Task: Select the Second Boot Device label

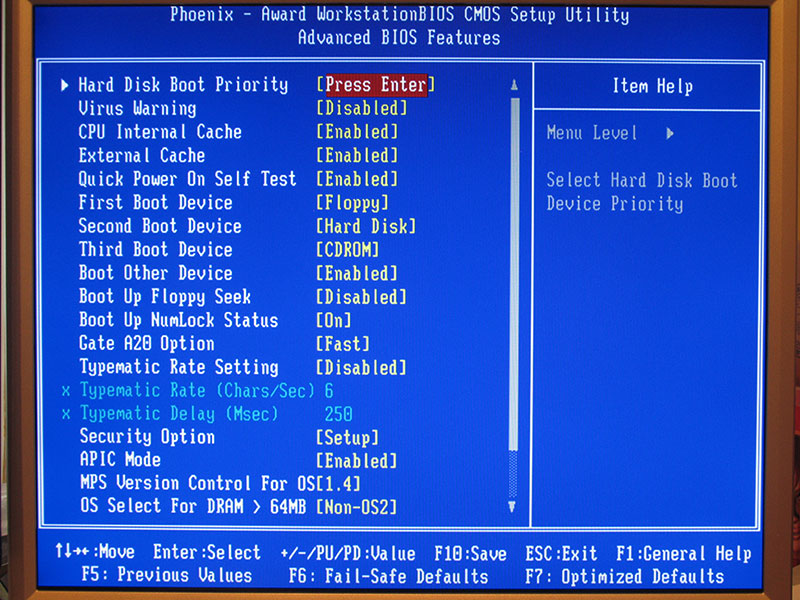Action: pos(160,226)
